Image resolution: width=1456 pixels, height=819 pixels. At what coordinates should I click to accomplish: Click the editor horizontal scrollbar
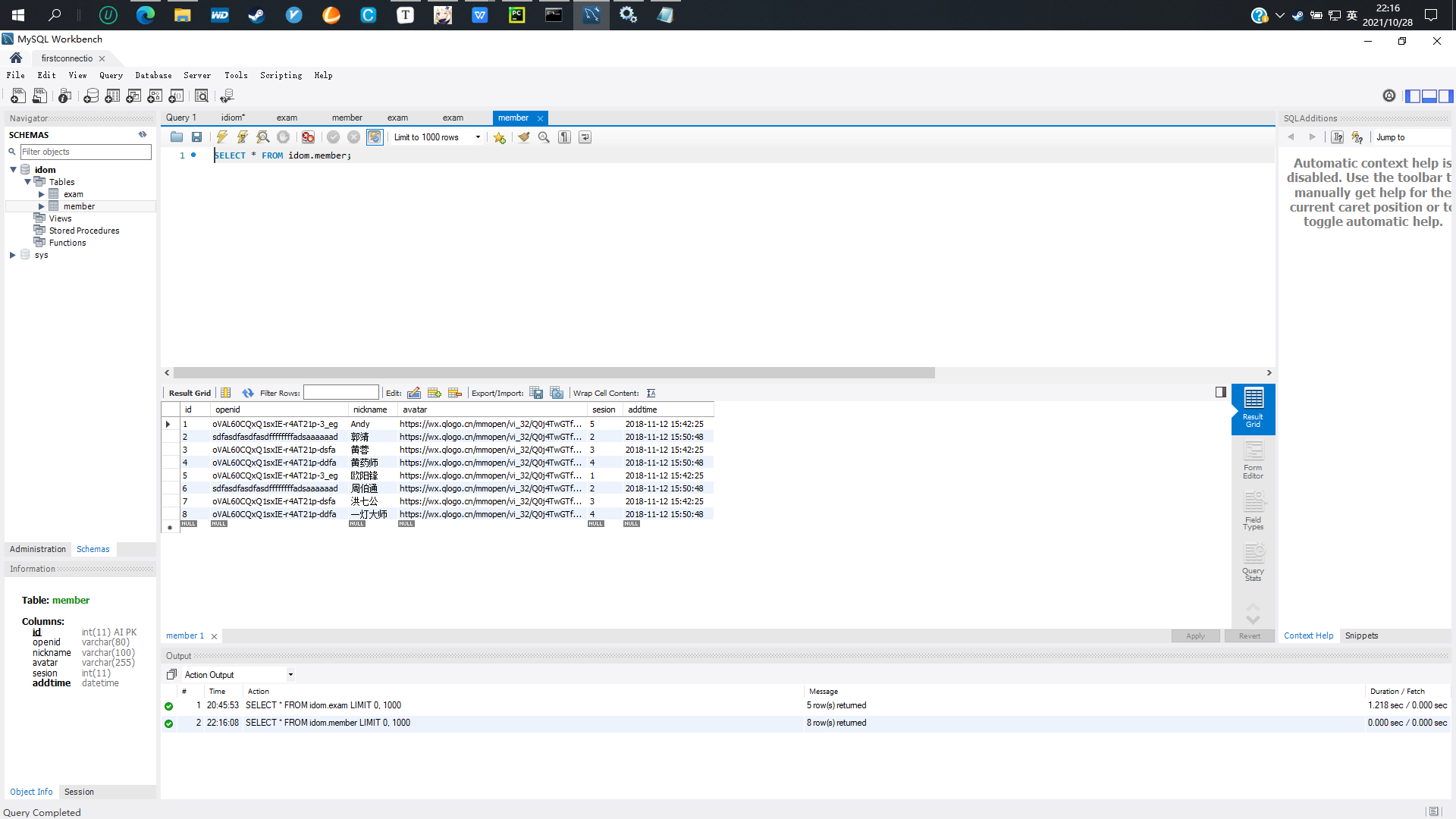pyautogui.click(x=554, y=373)
